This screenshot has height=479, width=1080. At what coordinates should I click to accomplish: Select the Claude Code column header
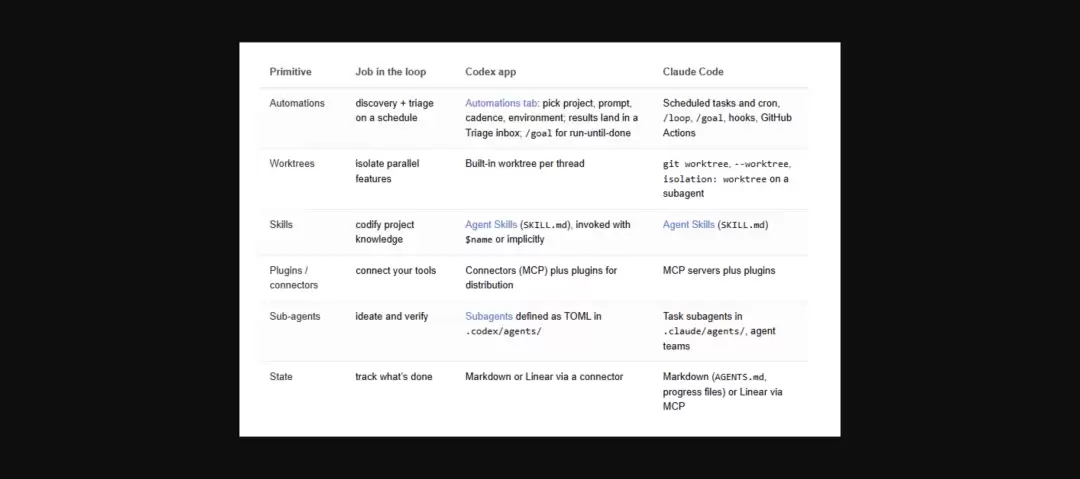coord(693,72)
